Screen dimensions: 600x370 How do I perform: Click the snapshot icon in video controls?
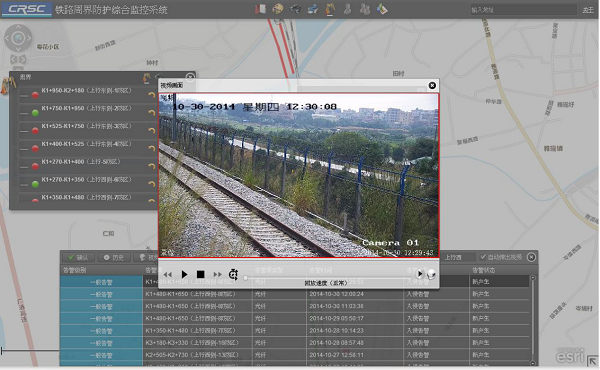431,274
